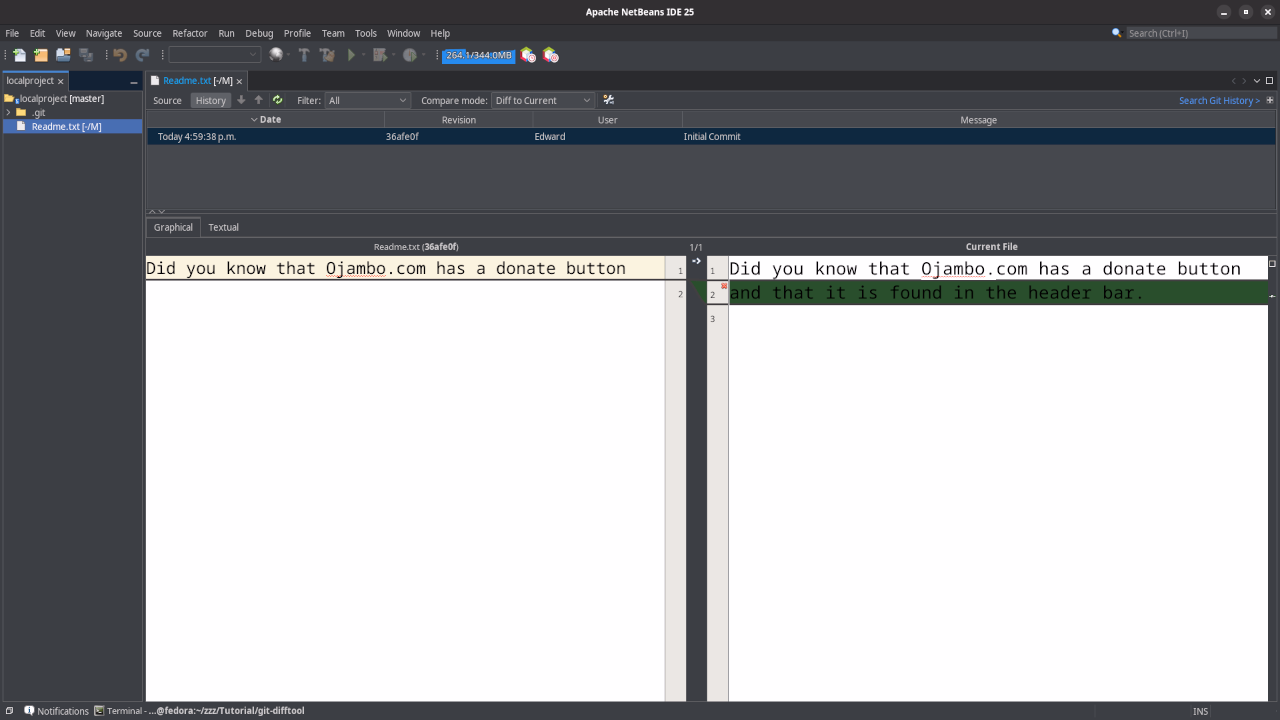Go to next difference down arrow
1280x720 pixels.
pos(241,100)
